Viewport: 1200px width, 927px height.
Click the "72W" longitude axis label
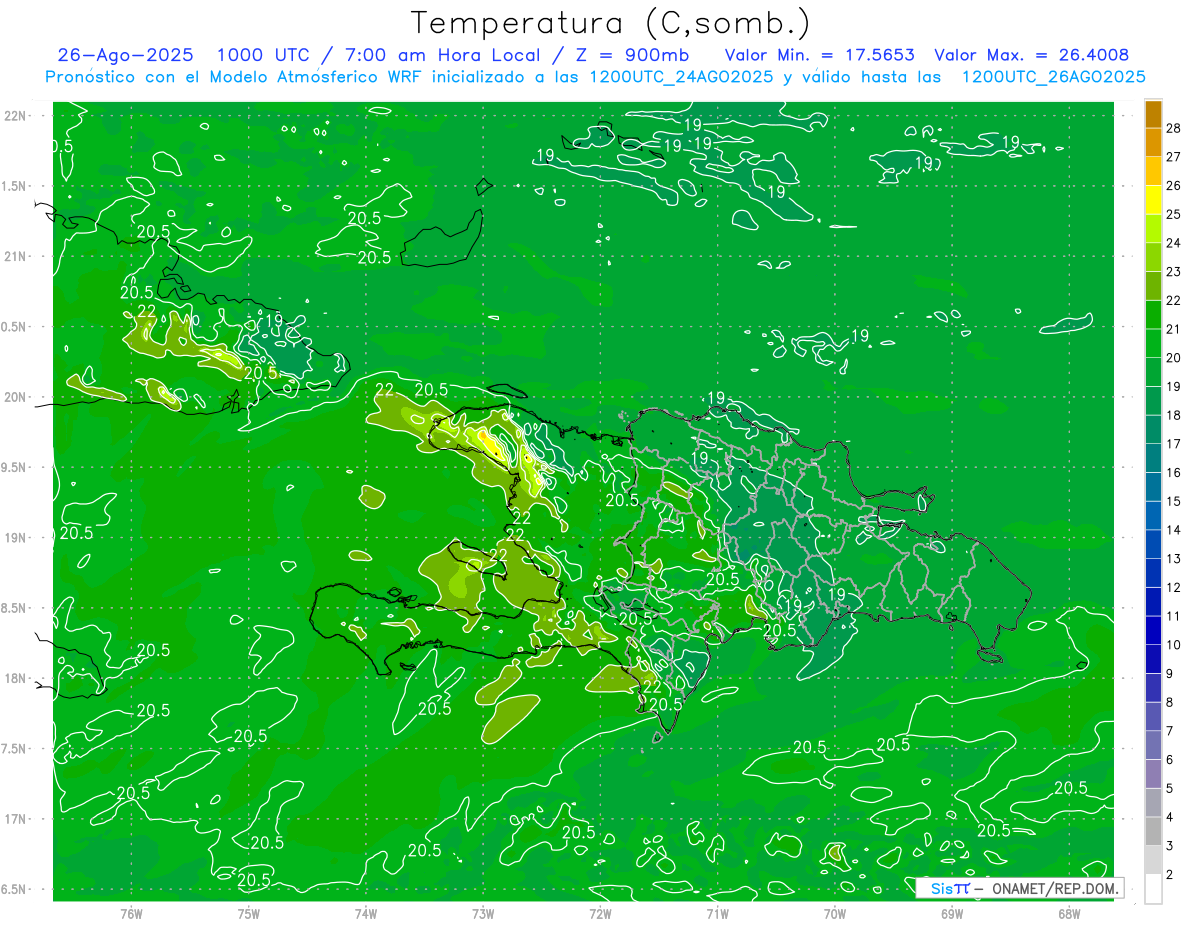point(600,914)
